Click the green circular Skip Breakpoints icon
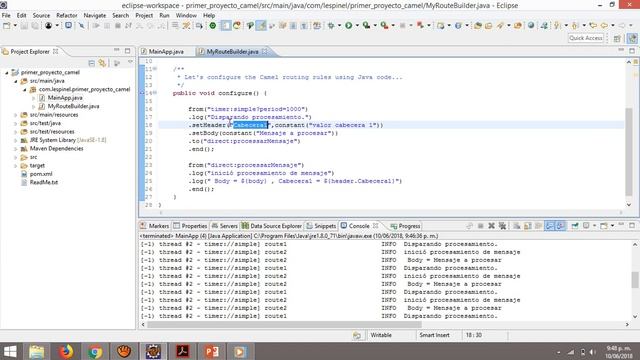This screenshot has height=360, width=640. pyautogui.click(x=213, y=26)
